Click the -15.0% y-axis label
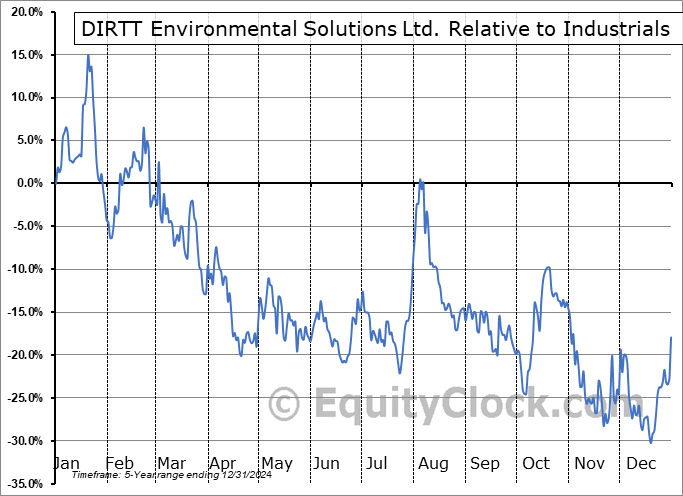Image resolution: width=683 pixels, height=496 pixels. 22,312
